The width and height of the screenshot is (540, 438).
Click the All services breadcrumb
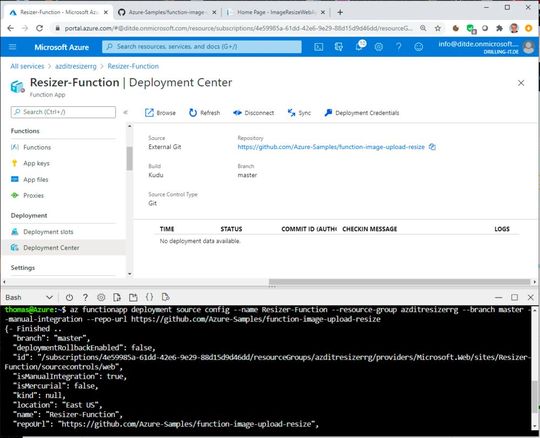coord(27,66)
